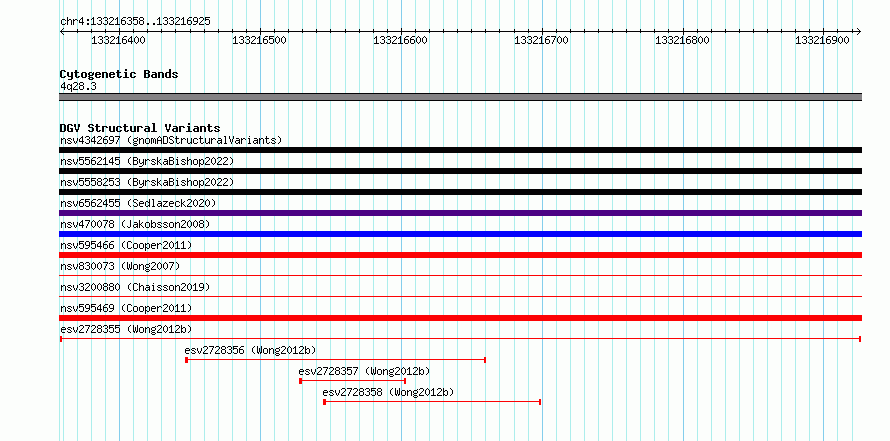890x441 pixels.
Task: Open variant nsv3200880 (Chaisson2019) label
Action: pos(135,287)
